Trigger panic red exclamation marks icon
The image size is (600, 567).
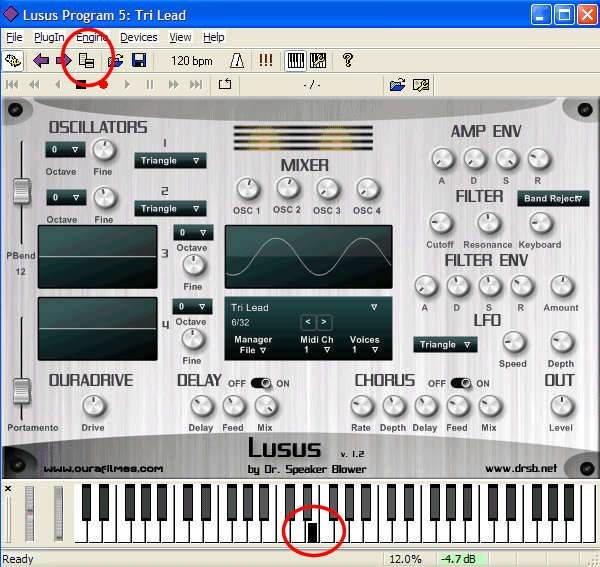point(266,60)
